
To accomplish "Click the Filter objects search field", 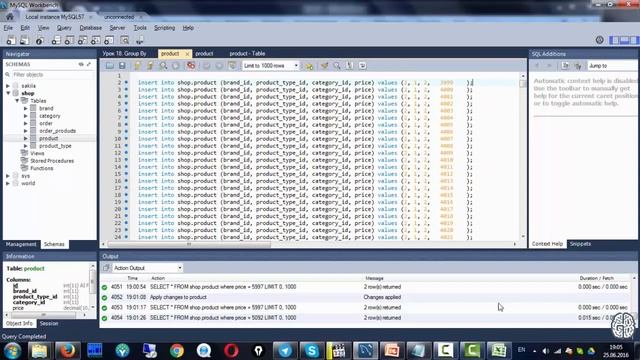I will [x=52, y=75].
